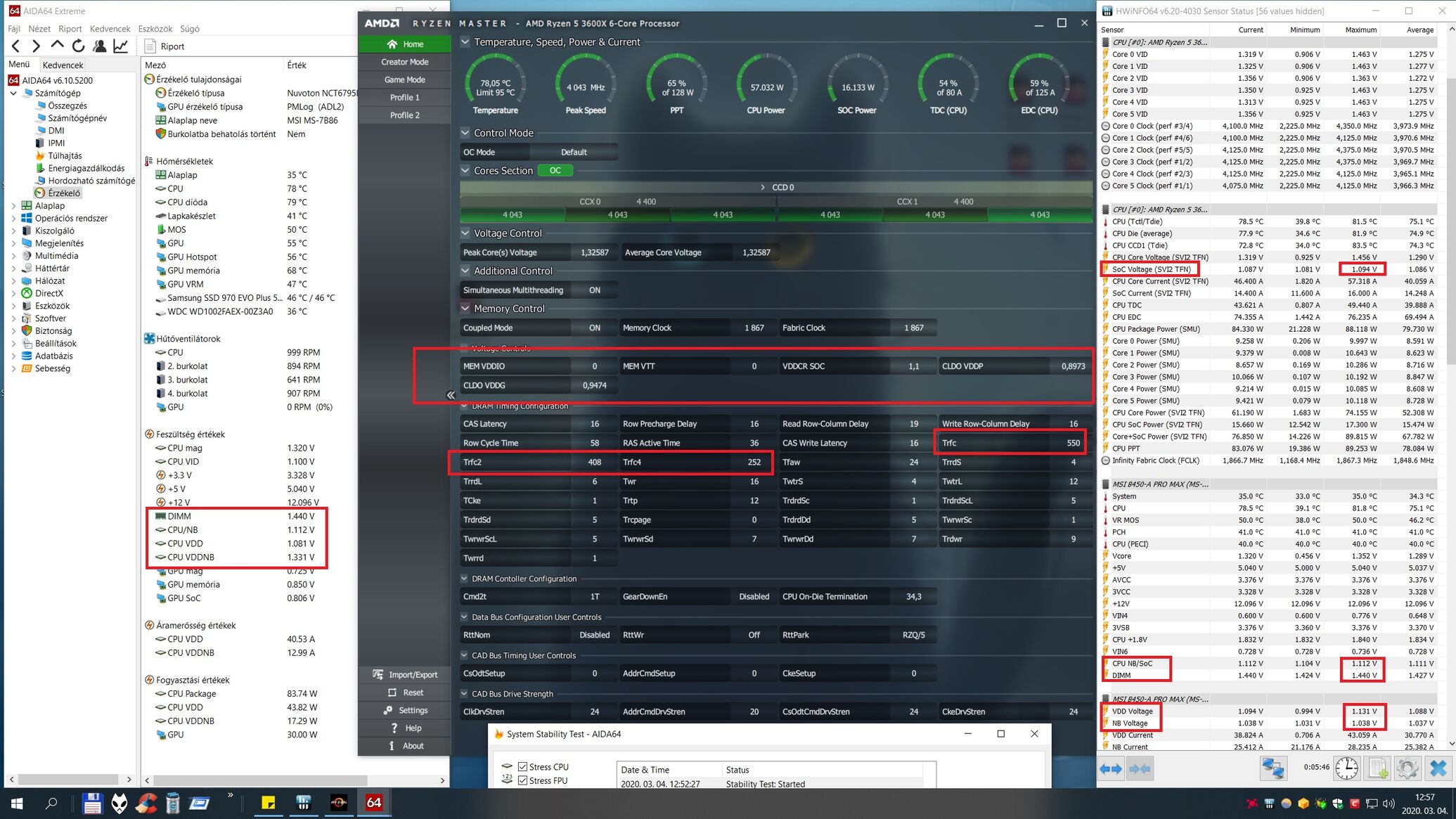Switch to Profile 2 in Ryzen Master
This screenshot has height=819, width=1456.
pos(404,115)
